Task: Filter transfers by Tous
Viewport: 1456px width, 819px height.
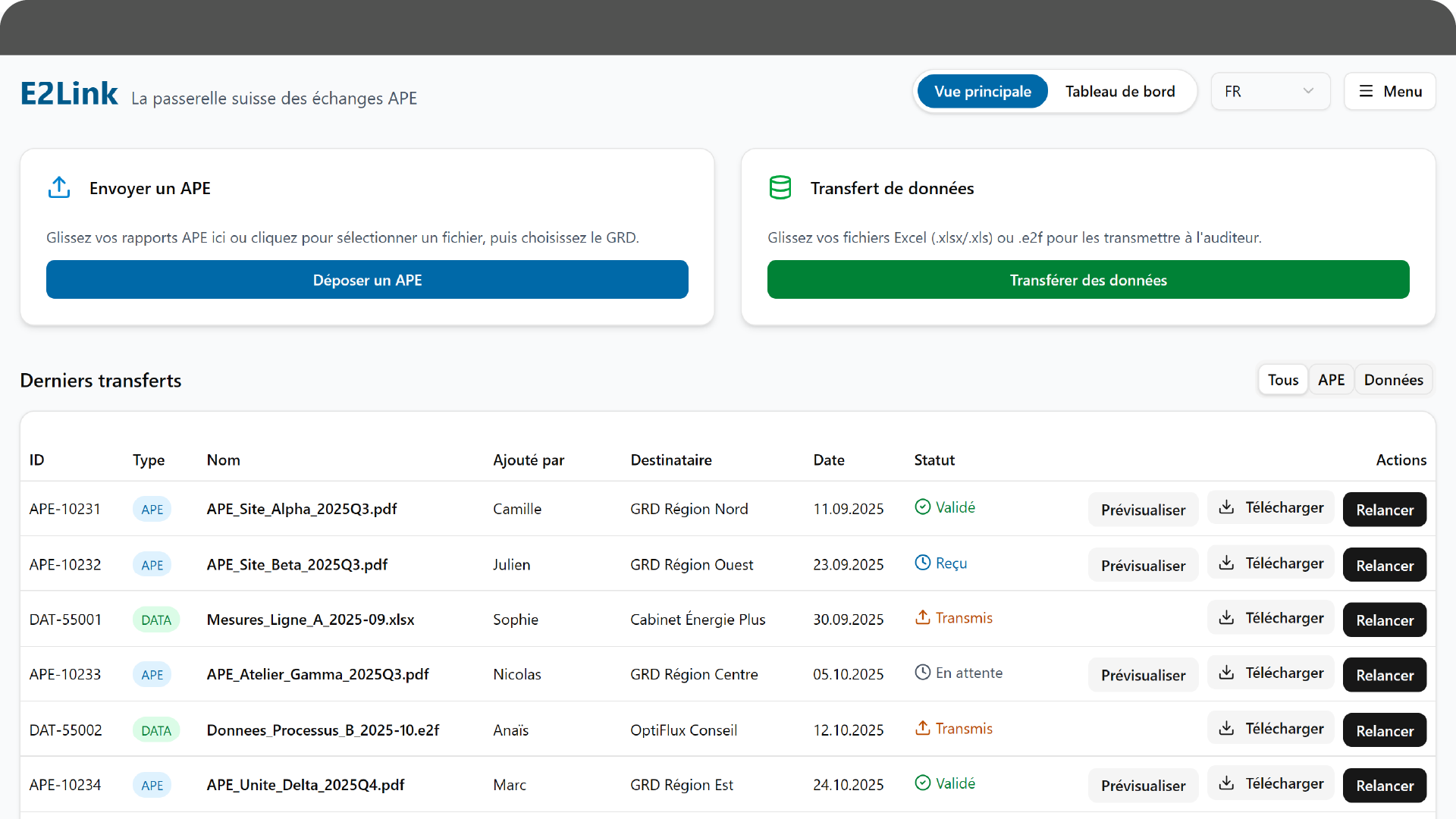Action: pyautogui.click(x=1282, y=380)
